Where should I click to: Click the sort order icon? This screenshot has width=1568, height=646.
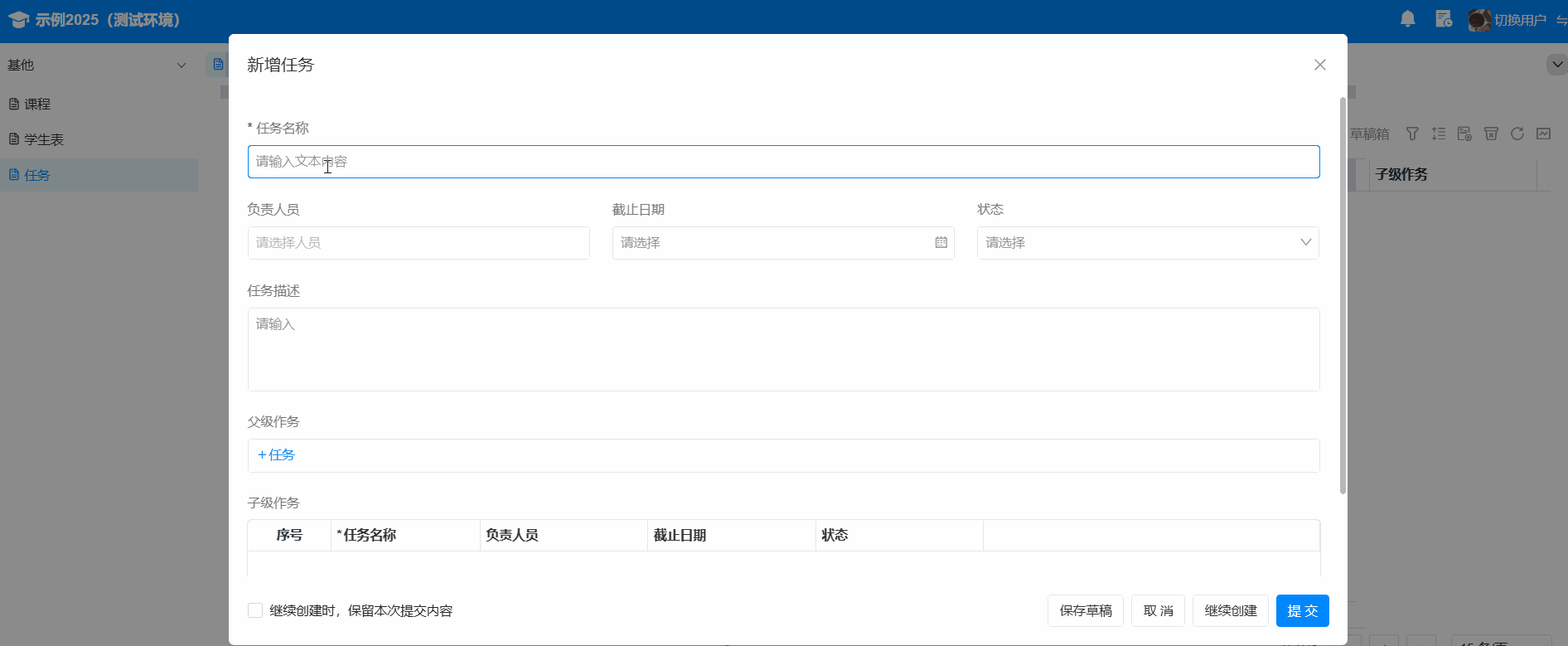[1439, 134]
